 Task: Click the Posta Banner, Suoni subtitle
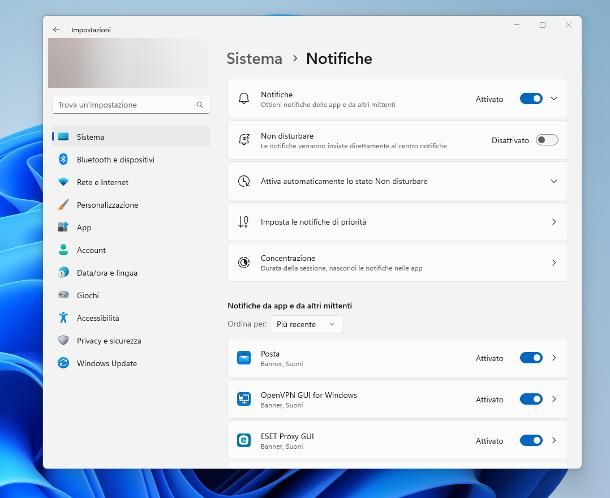pyautogui.click(x=282, y=364)
